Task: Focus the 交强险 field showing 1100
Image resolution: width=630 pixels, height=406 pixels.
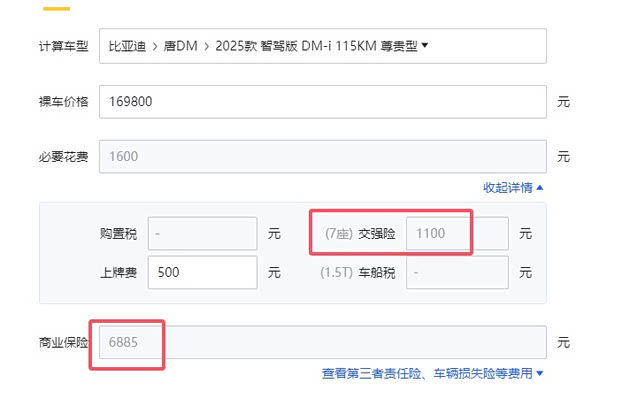Action: tap(456, 233)
